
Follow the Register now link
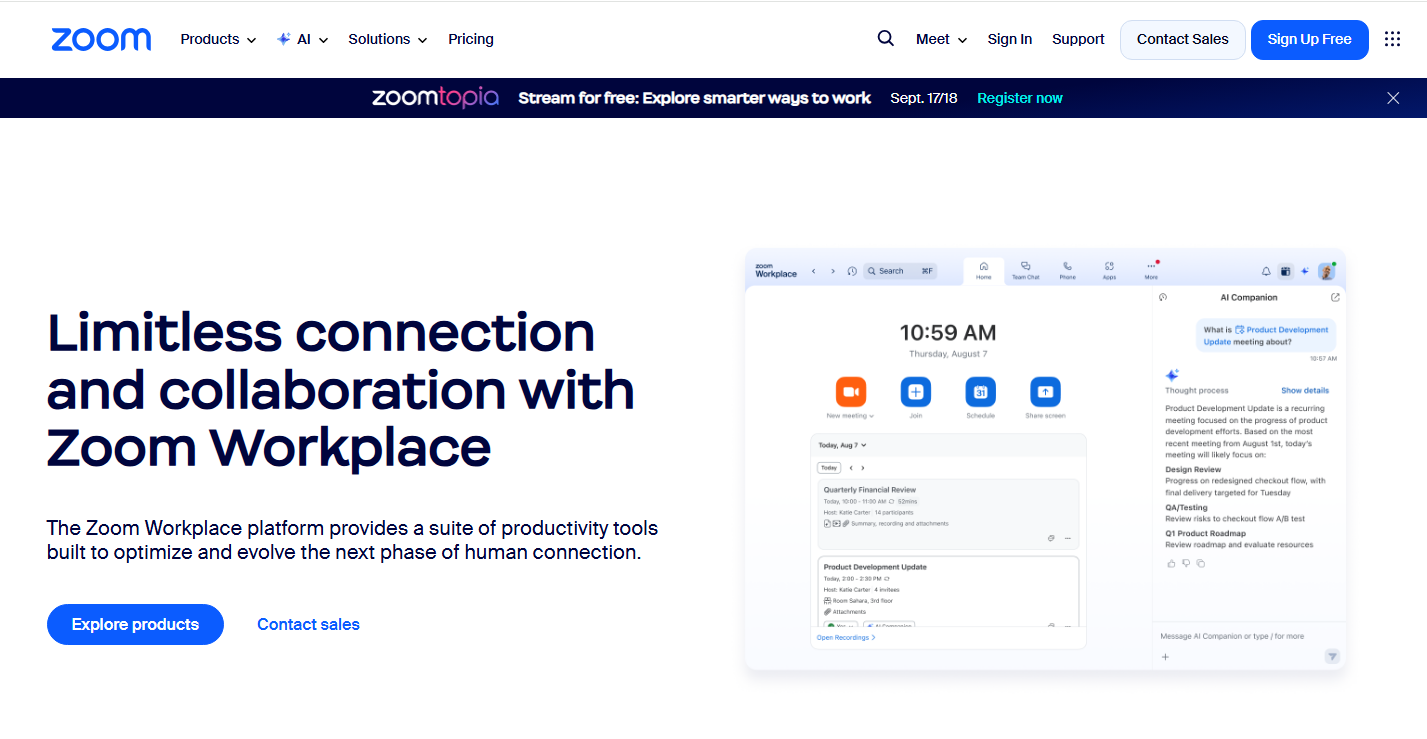(x=1019, y=98)
